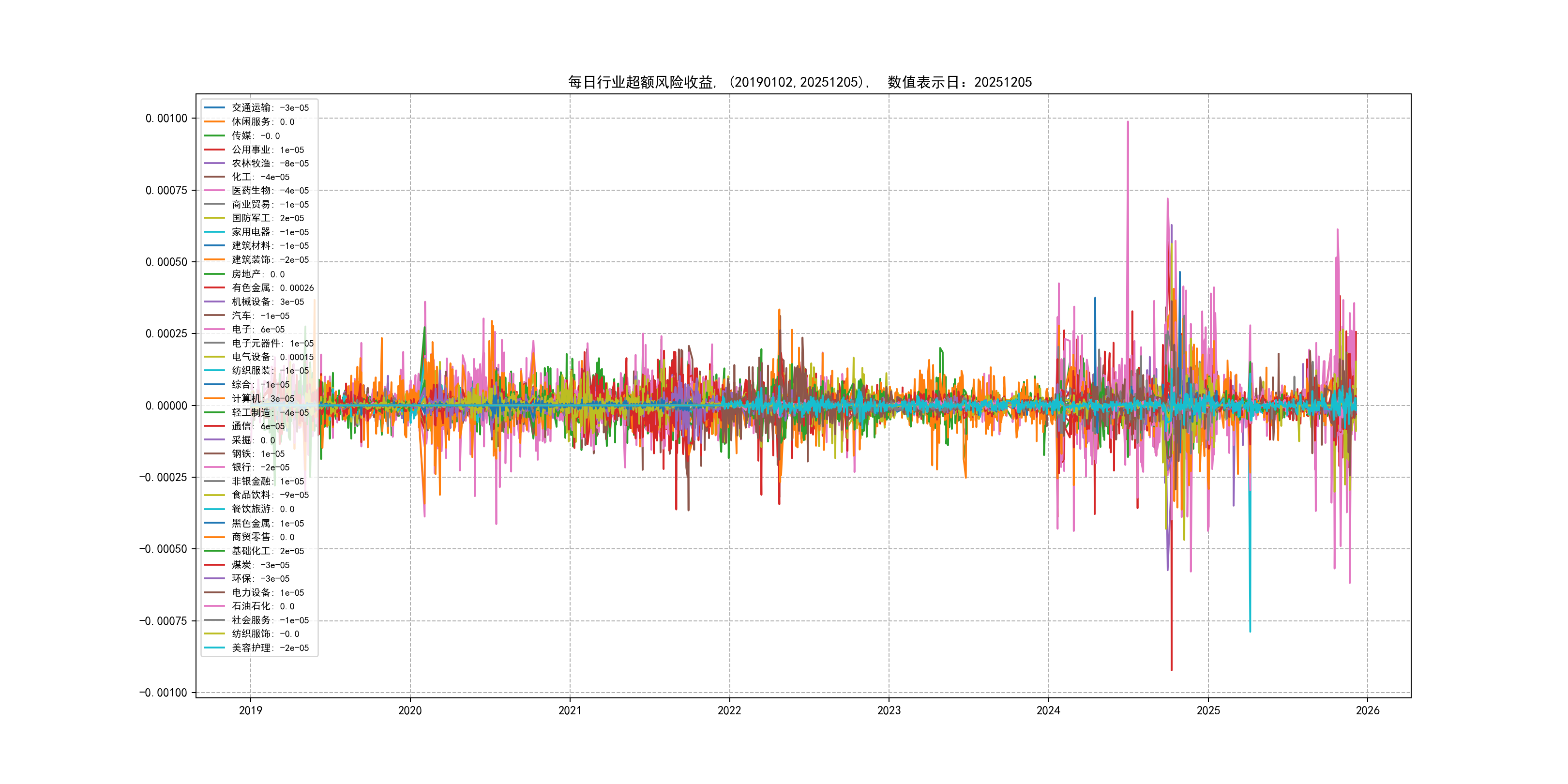Click the 0.00100 y-axis tick label
1568x784 pixels.
[x=166, y=118]
